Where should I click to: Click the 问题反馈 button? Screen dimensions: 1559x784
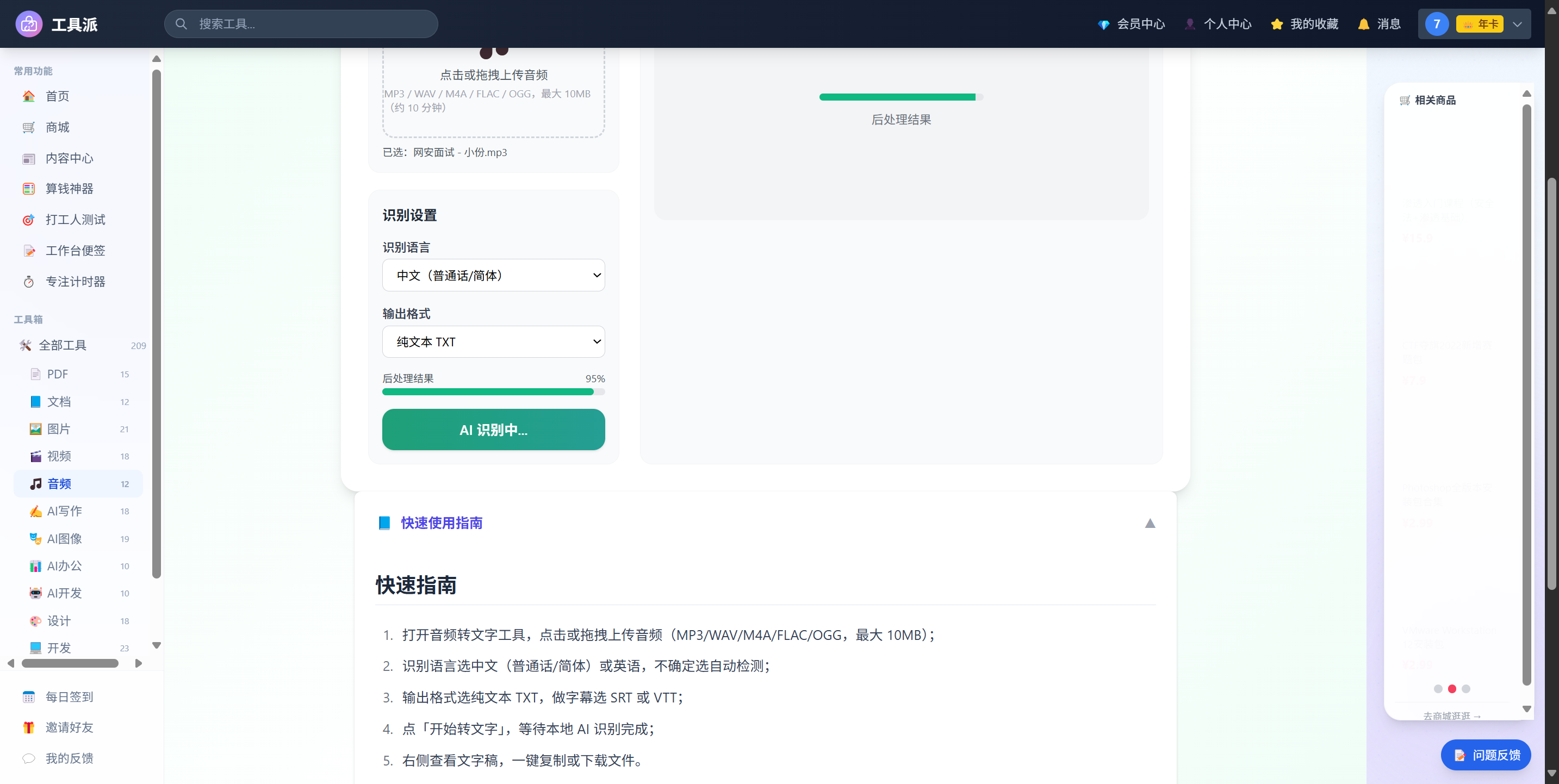[x=1486, y=755]
